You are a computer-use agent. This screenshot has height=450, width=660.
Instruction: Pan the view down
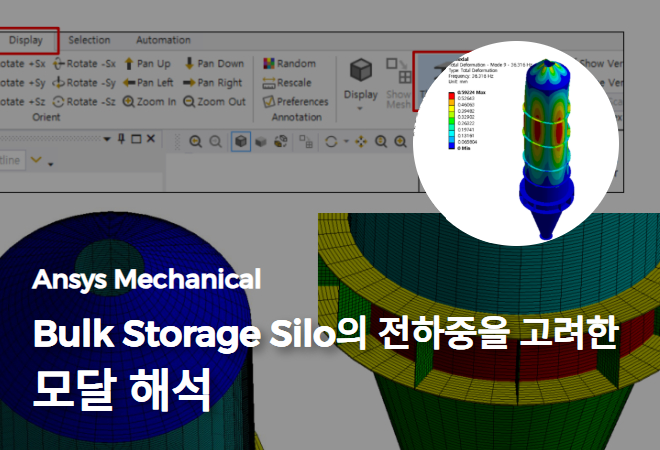pos(214,64)
